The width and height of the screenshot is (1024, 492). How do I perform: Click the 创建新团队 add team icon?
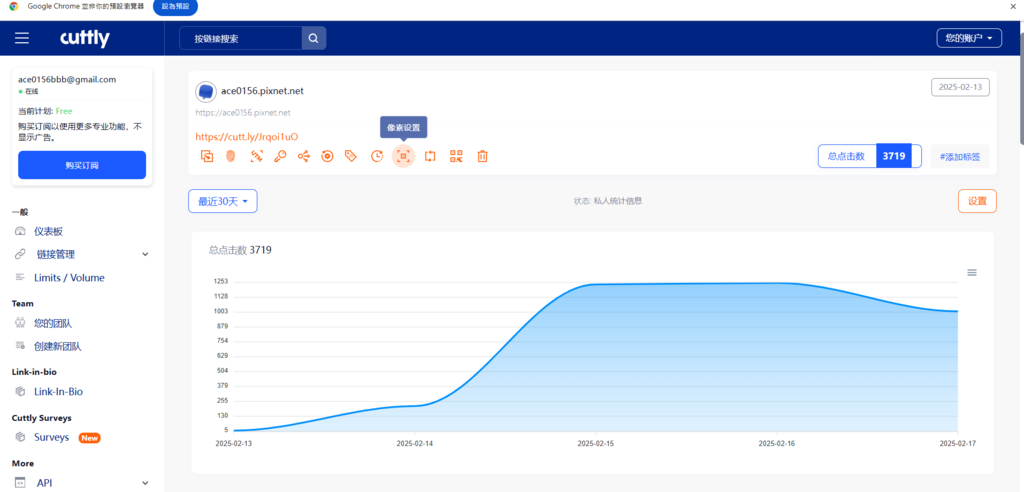pos(20,346)
